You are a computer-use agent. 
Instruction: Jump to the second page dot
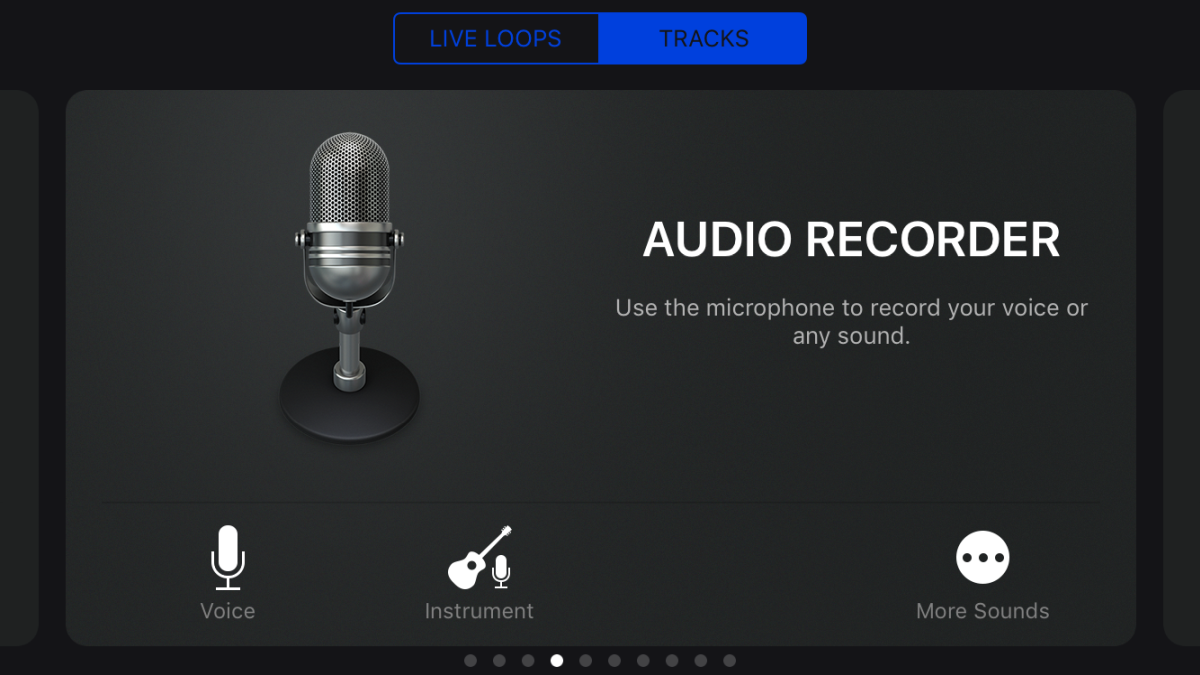(499, 660)
